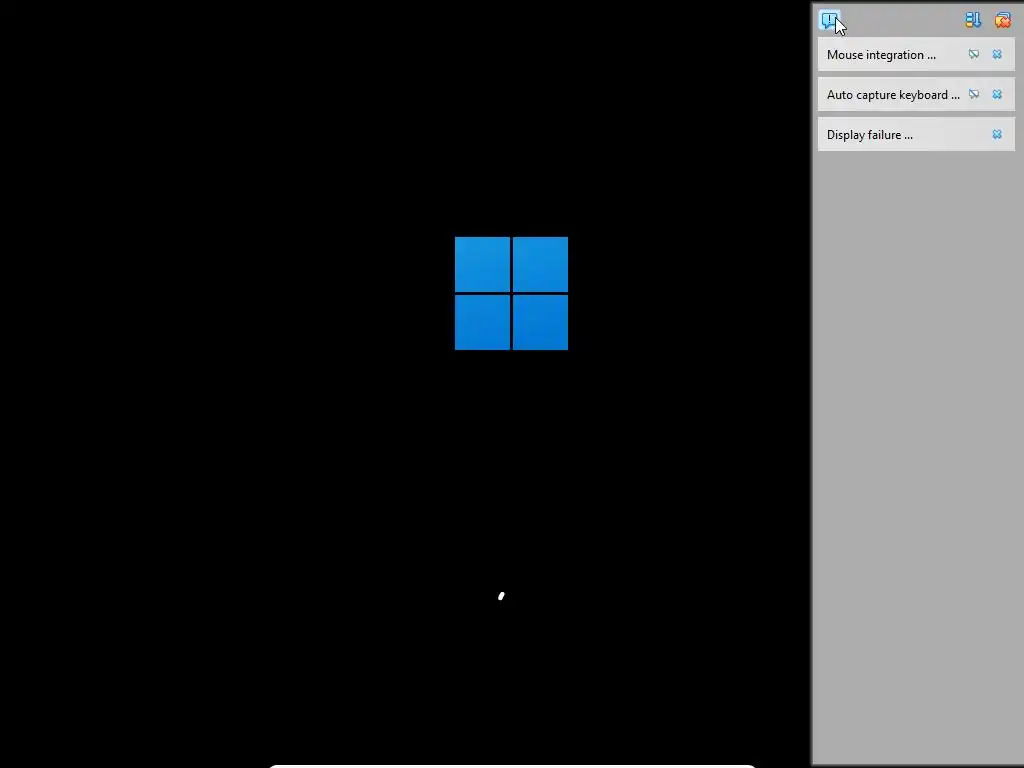Delete all finished notifications icon
Image resolution: width=1024 pixels, height=768 pixels.
[1002, 20]
